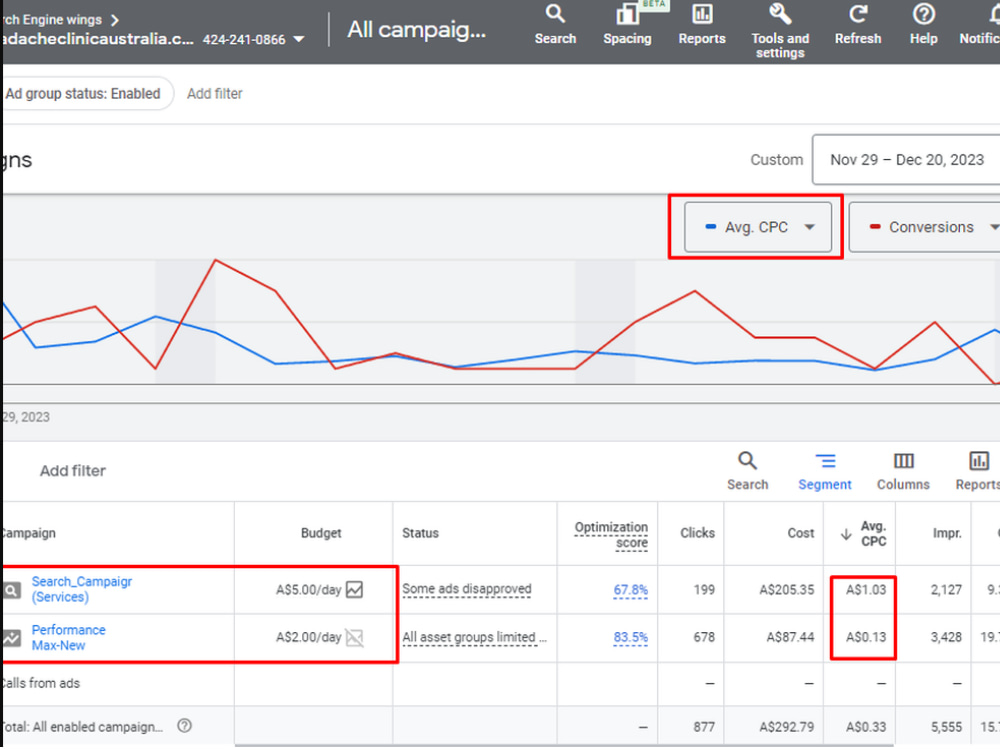The width and height of the screenshot is (1000, 750).
Task: Select the 199 clicks cell
Action: tap(704, 590)
